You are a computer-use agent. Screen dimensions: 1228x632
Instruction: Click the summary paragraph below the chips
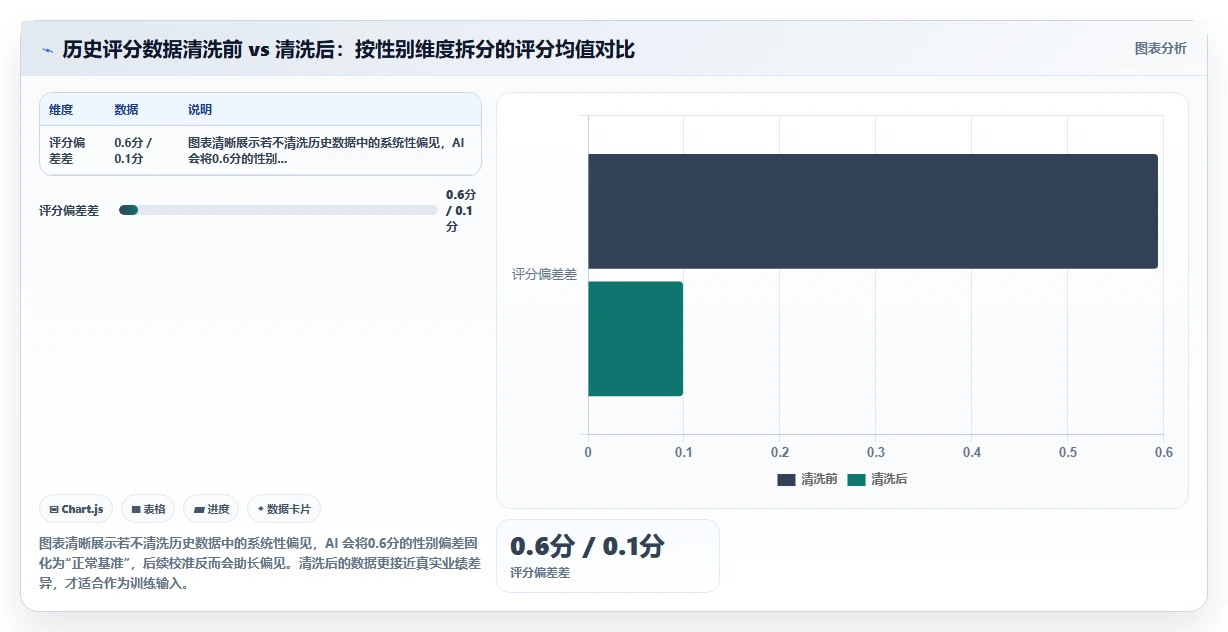coord(260,563)
